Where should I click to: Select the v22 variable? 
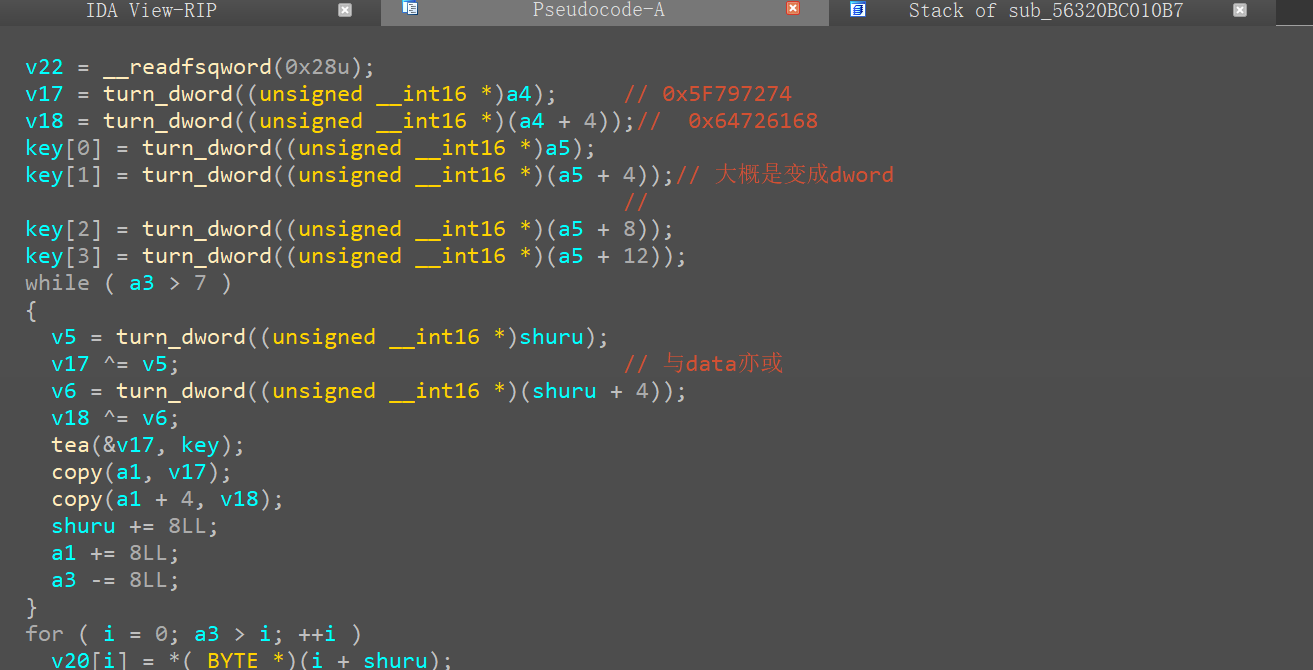[44, 67]
